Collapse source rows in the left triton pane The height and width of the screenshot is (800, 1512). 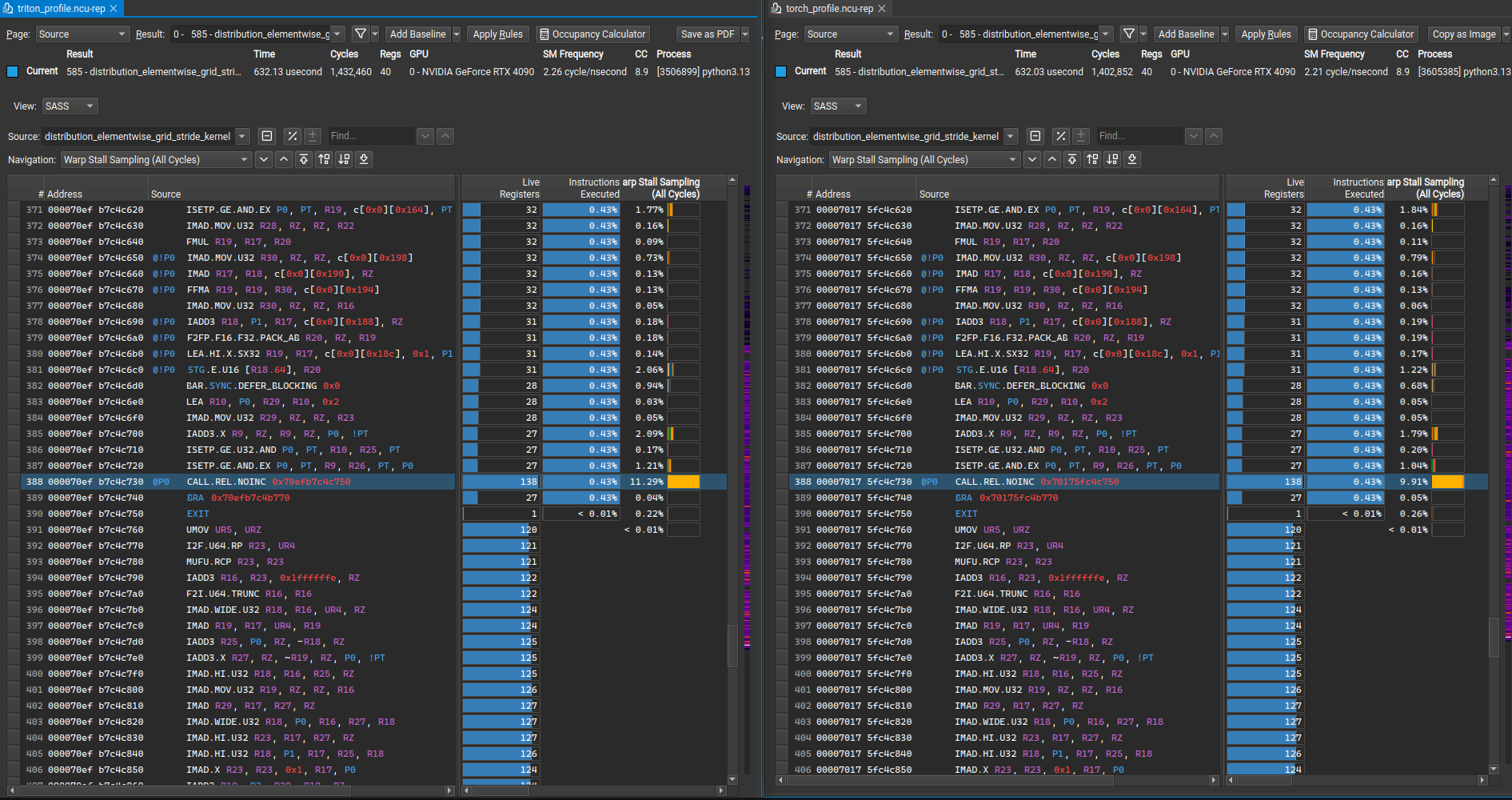click(267, 136)
